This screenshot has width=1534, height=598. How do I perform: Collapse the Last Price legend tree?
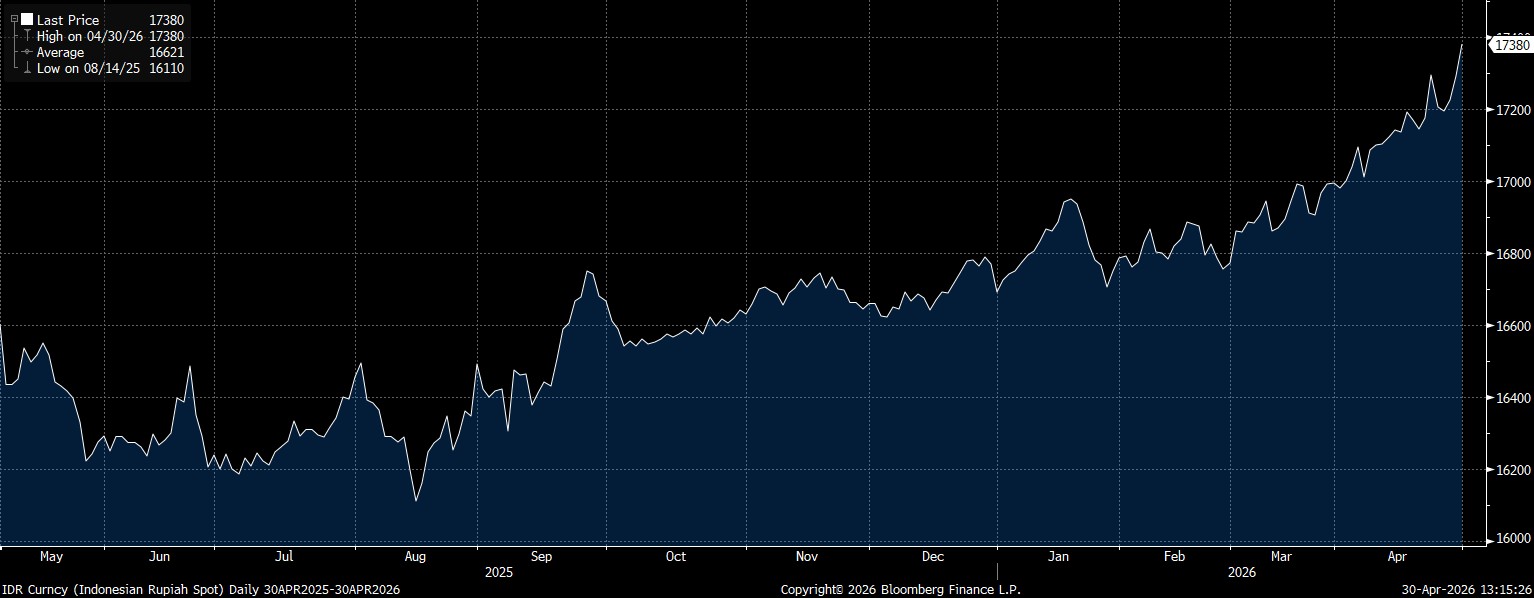15,19
